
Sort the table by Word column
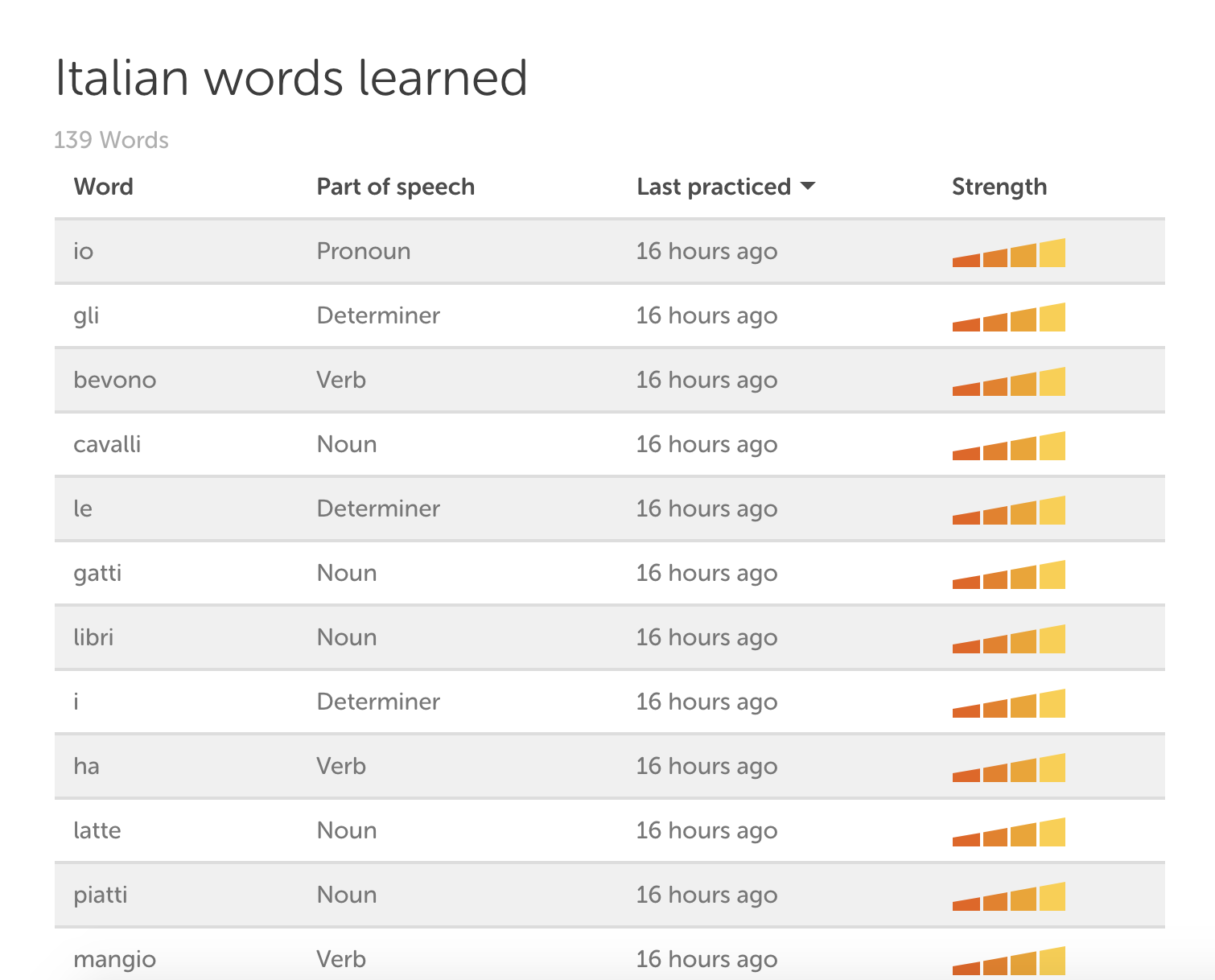point(103,187)
